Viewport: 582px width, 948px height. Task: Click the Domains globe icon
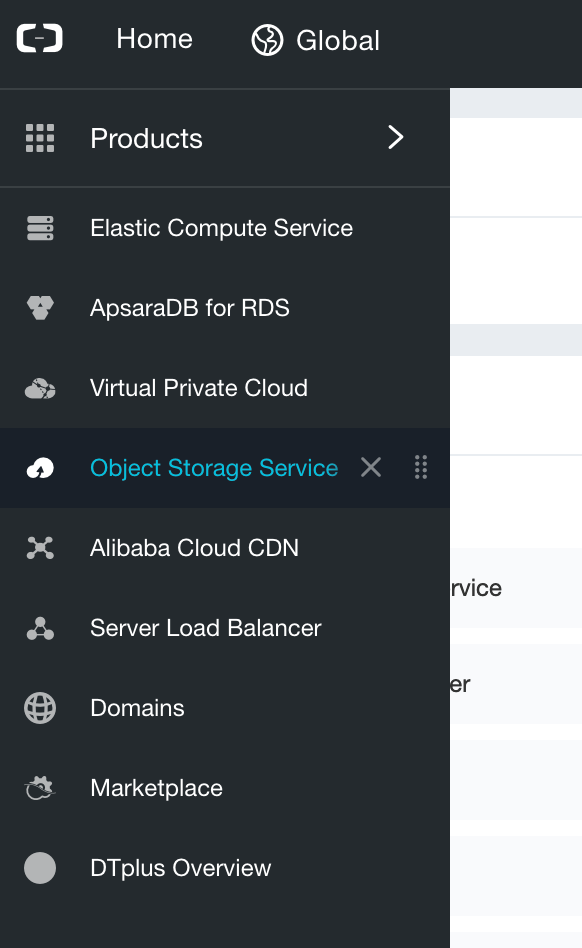click(39, 707)
